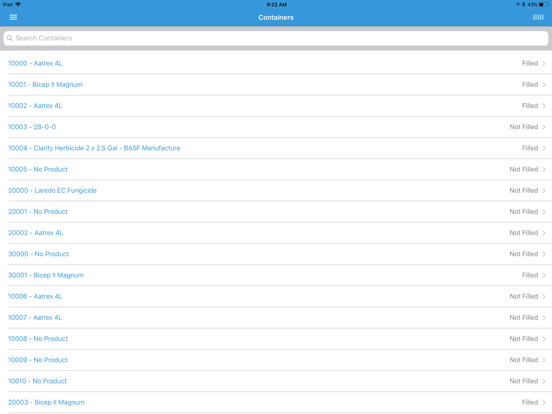Open the hamburger menu icon
Image resolution: width=552 pixels, height=414 pixels.
coord(13,17)
